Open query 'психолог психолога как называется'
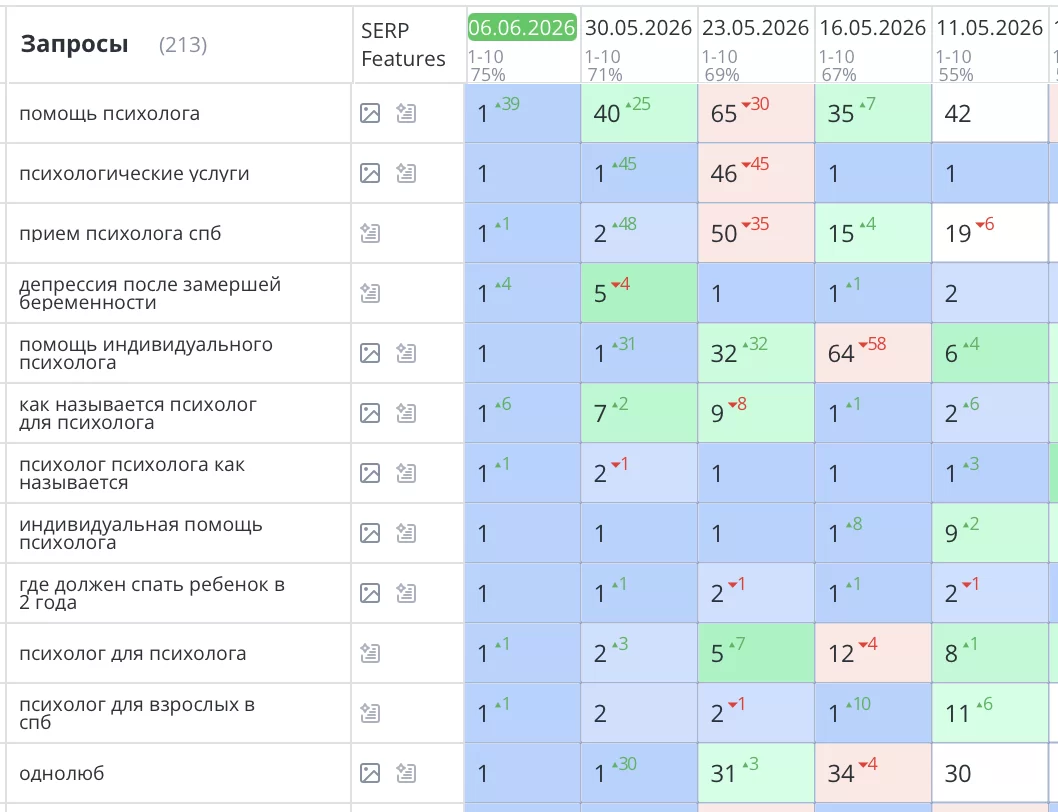This screenshot has width=1058, height=812. click(x=132, y=473)
